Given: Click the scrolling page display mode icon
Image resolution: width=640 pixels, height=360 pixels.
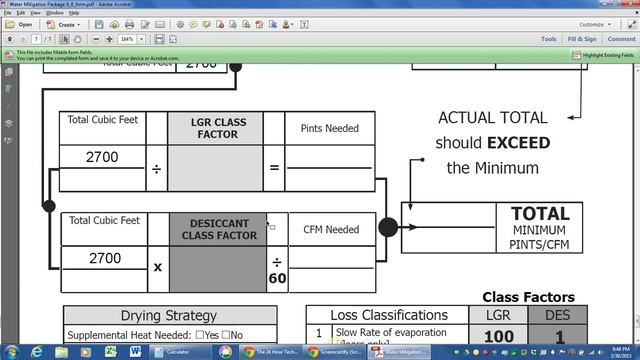Looking at the screenshot, I should (159, 39).
